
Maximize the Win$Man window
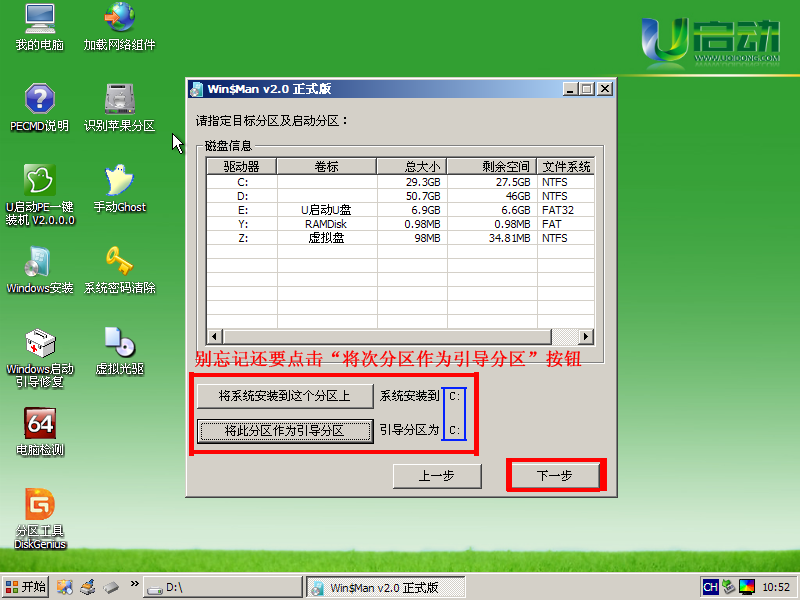point(587,89)
